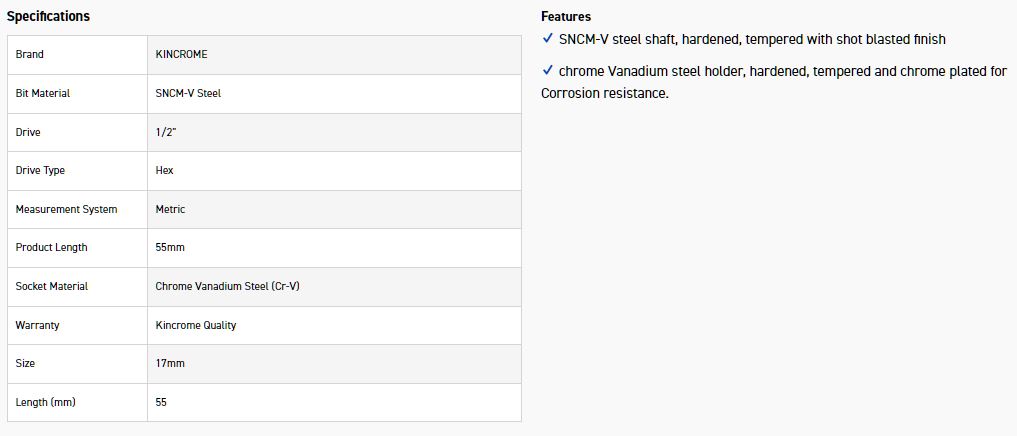
Task: Click the Drive Type label
Action: 40,170
